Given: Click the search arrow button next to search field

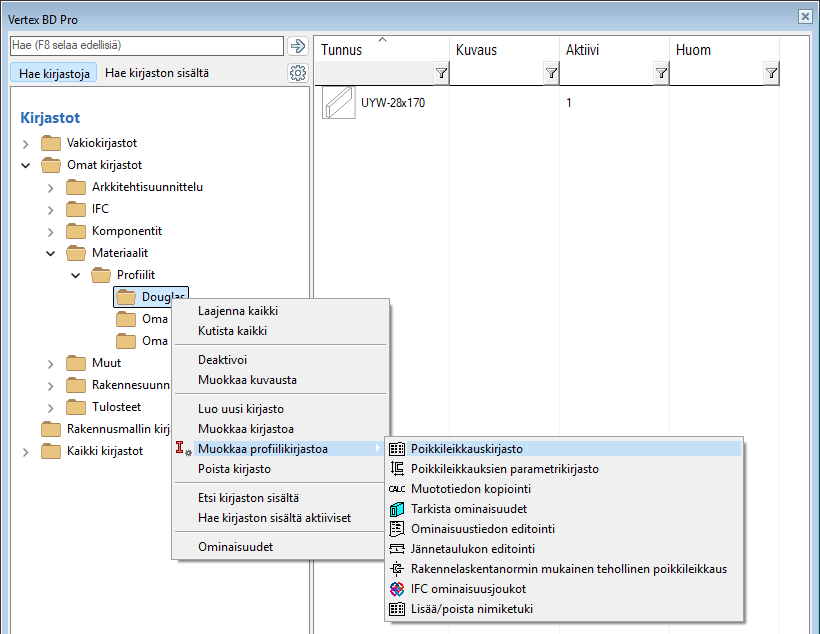Looking at the screenshot, I should point(297,46).
